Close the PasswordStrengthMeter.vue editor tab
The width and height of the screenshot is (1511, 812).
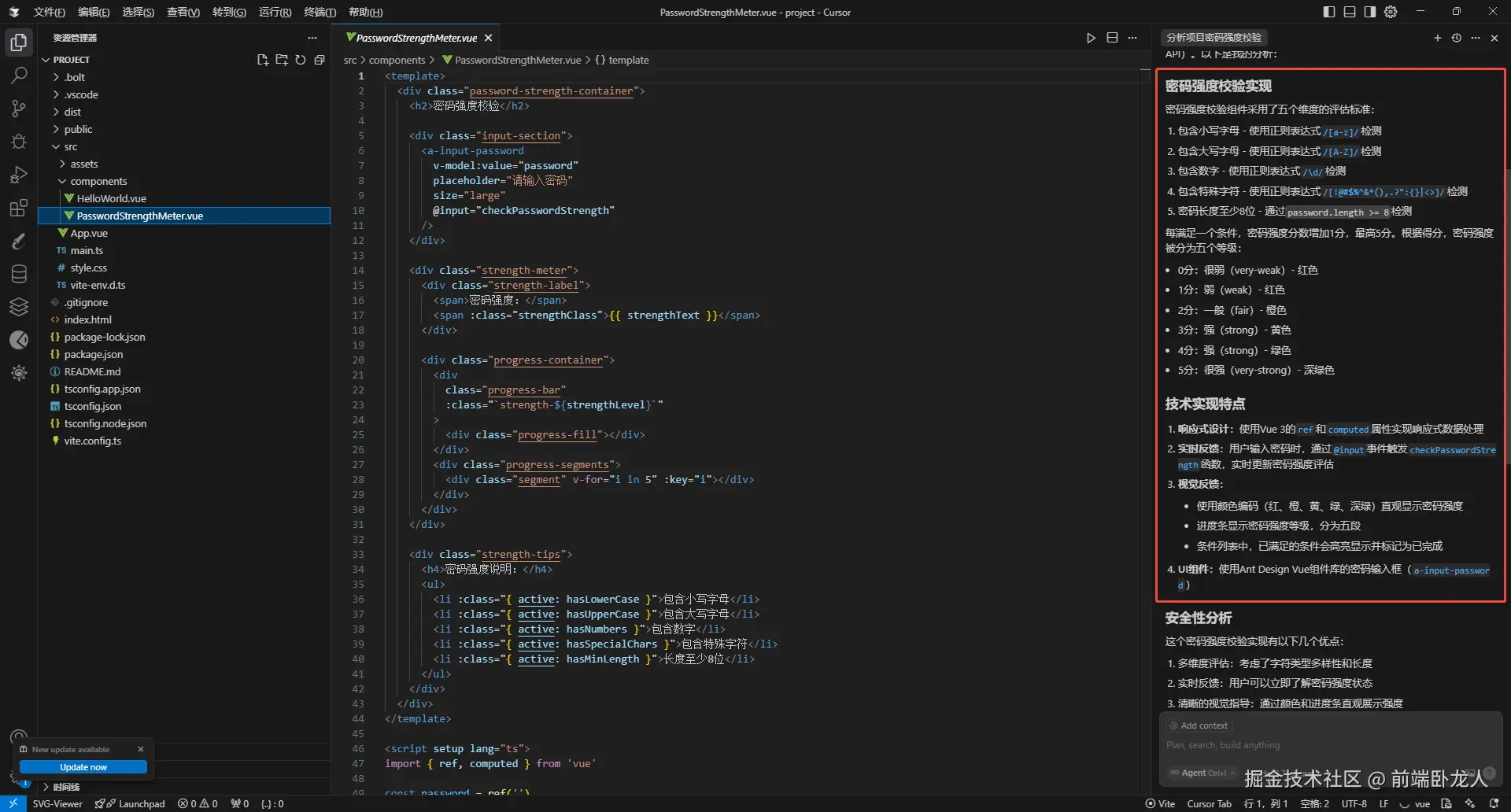pyautogui.click(x=489, y=38)
